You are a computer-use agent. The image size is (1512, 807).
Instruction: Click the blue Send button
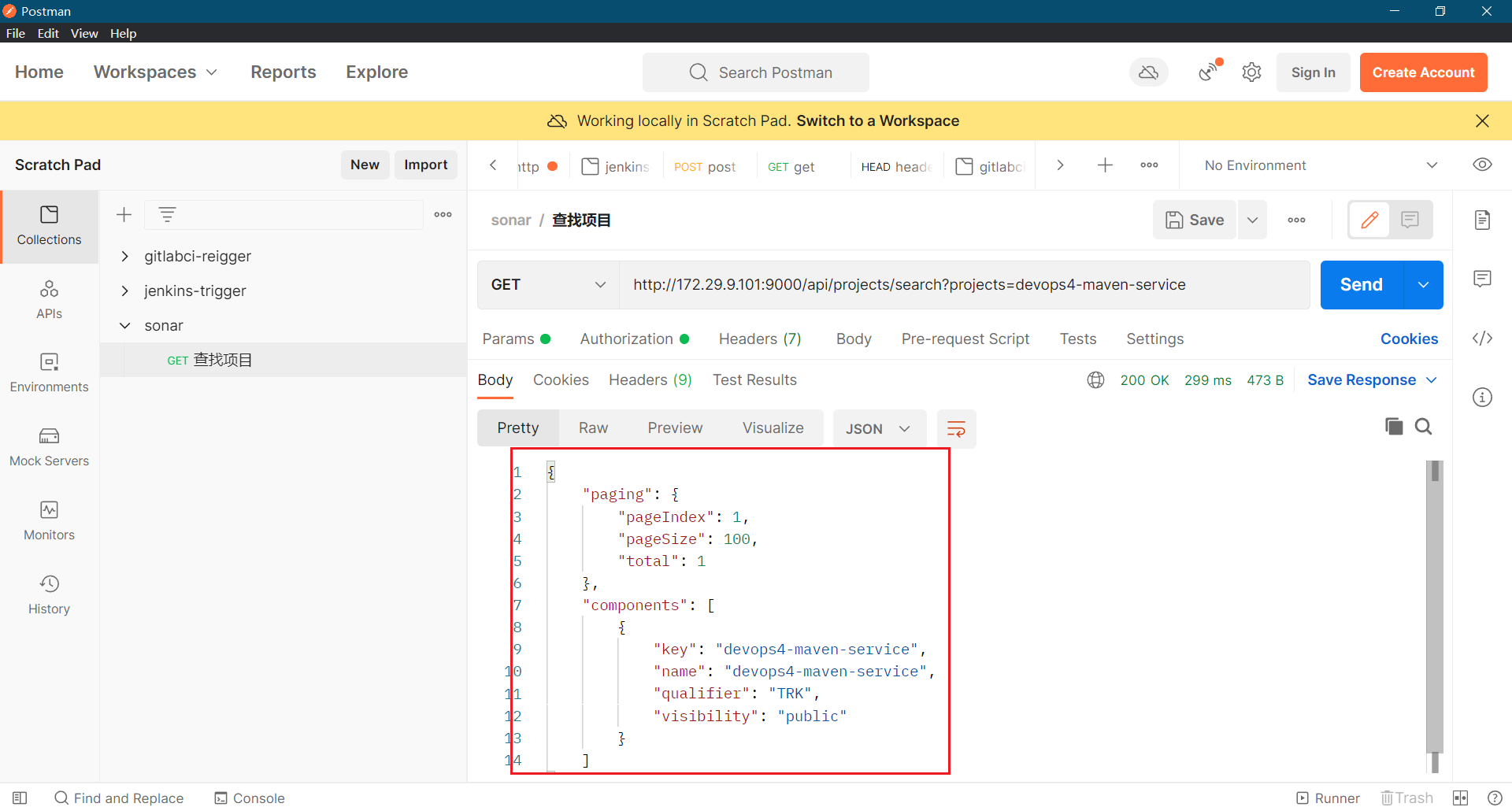click(1362, 284)
